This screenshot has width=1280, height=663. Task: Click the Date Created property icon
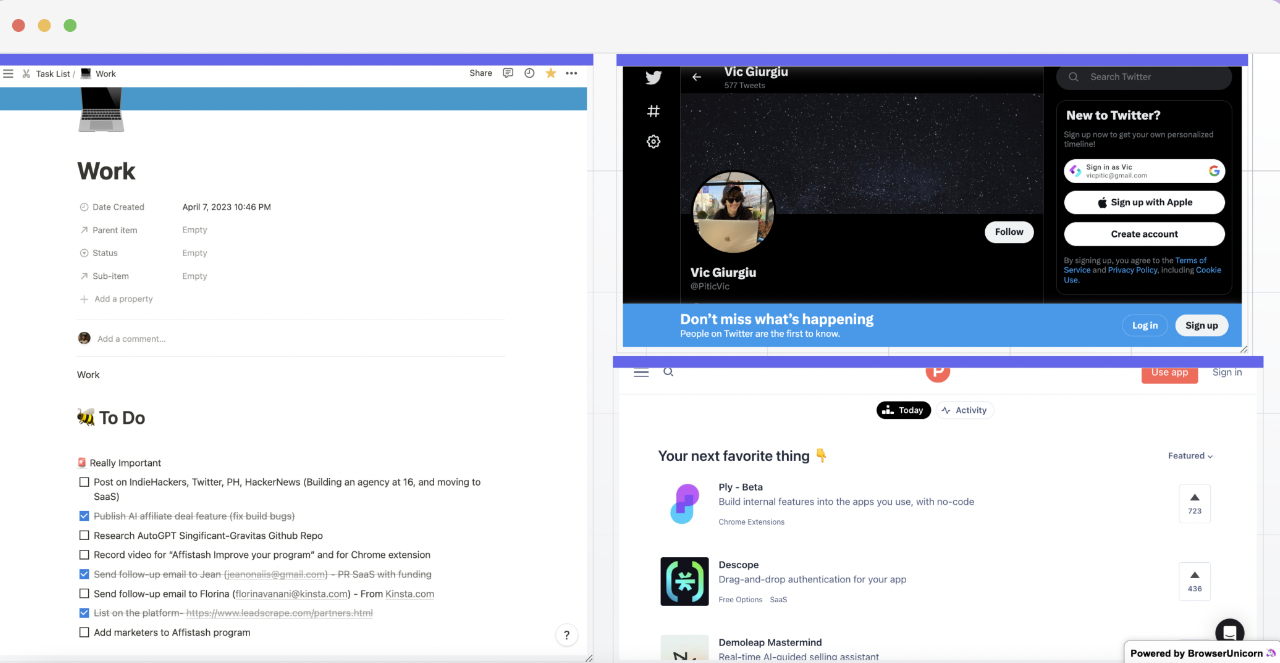(x=84, y=207)
